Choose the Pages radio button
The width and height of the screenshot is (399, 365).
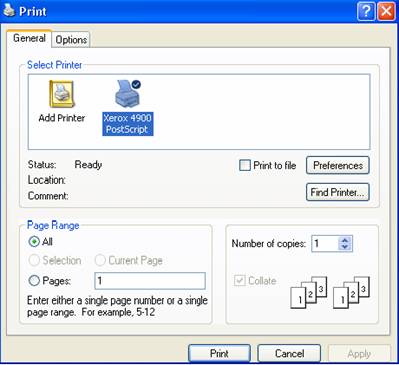tap(34, 281)
